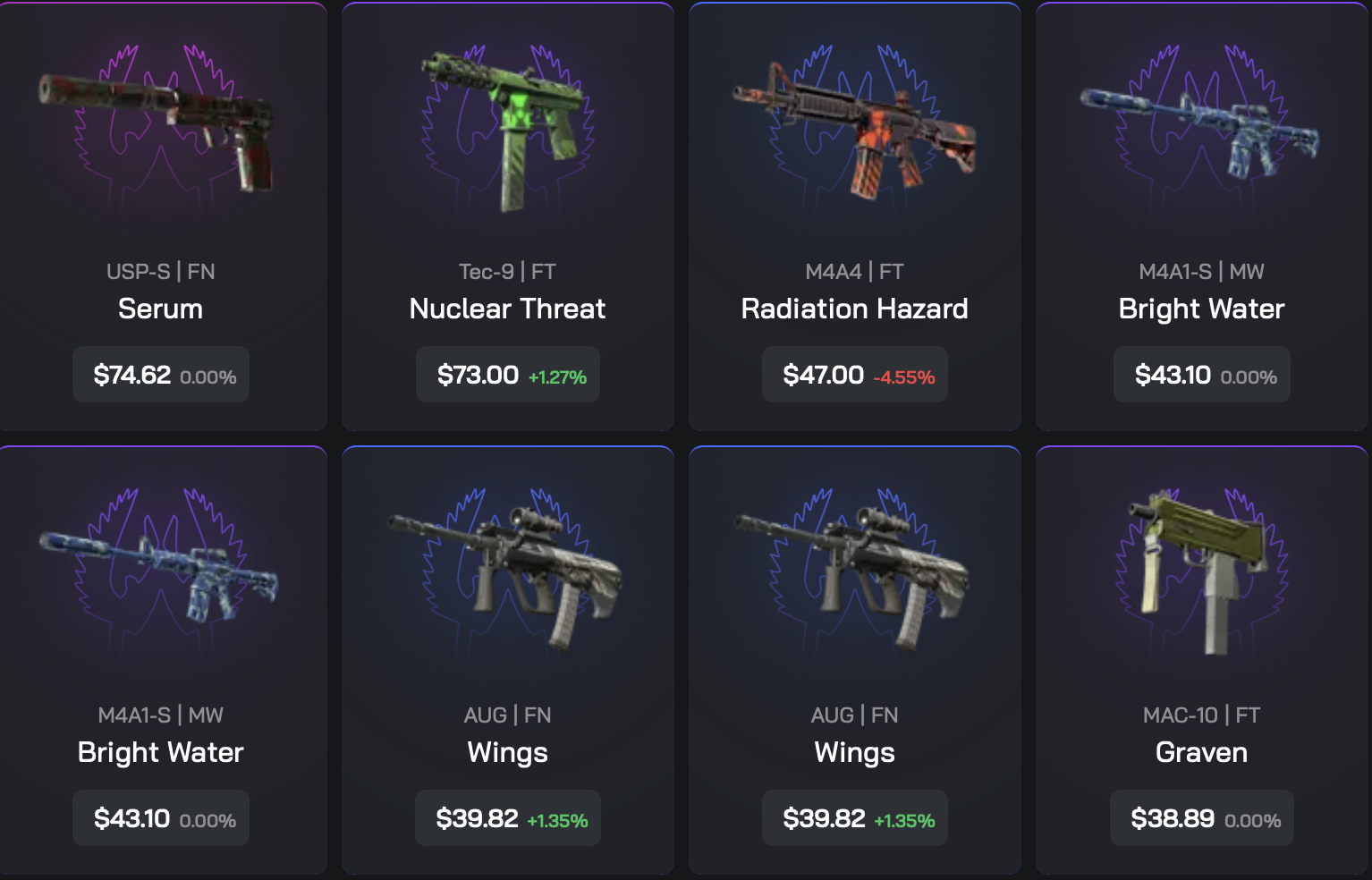Click the 0.00% change beside $38.89
Viewport: 1372px width, 880px height.
1252,821
